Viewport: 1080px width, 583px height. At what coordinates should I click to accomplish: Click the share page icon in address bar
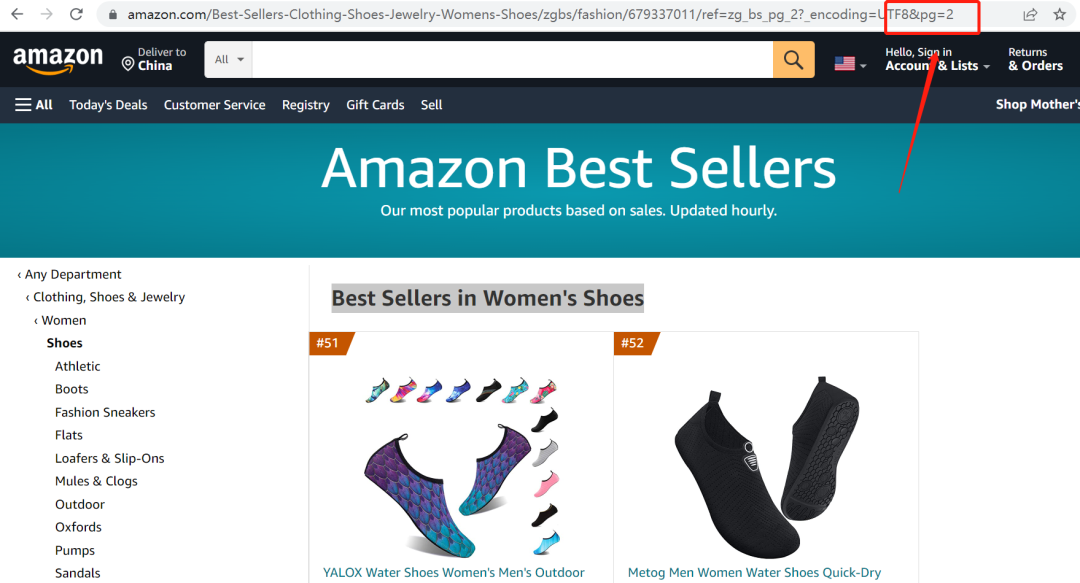point(1030,15)
